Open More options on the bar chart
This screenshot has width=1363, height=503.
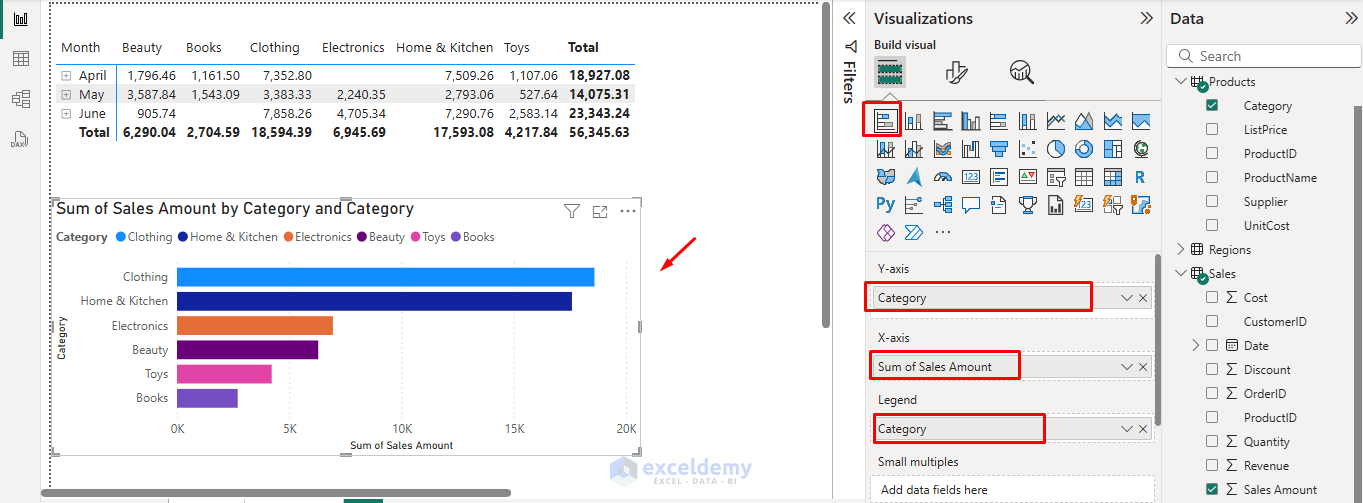pos(628,211)
